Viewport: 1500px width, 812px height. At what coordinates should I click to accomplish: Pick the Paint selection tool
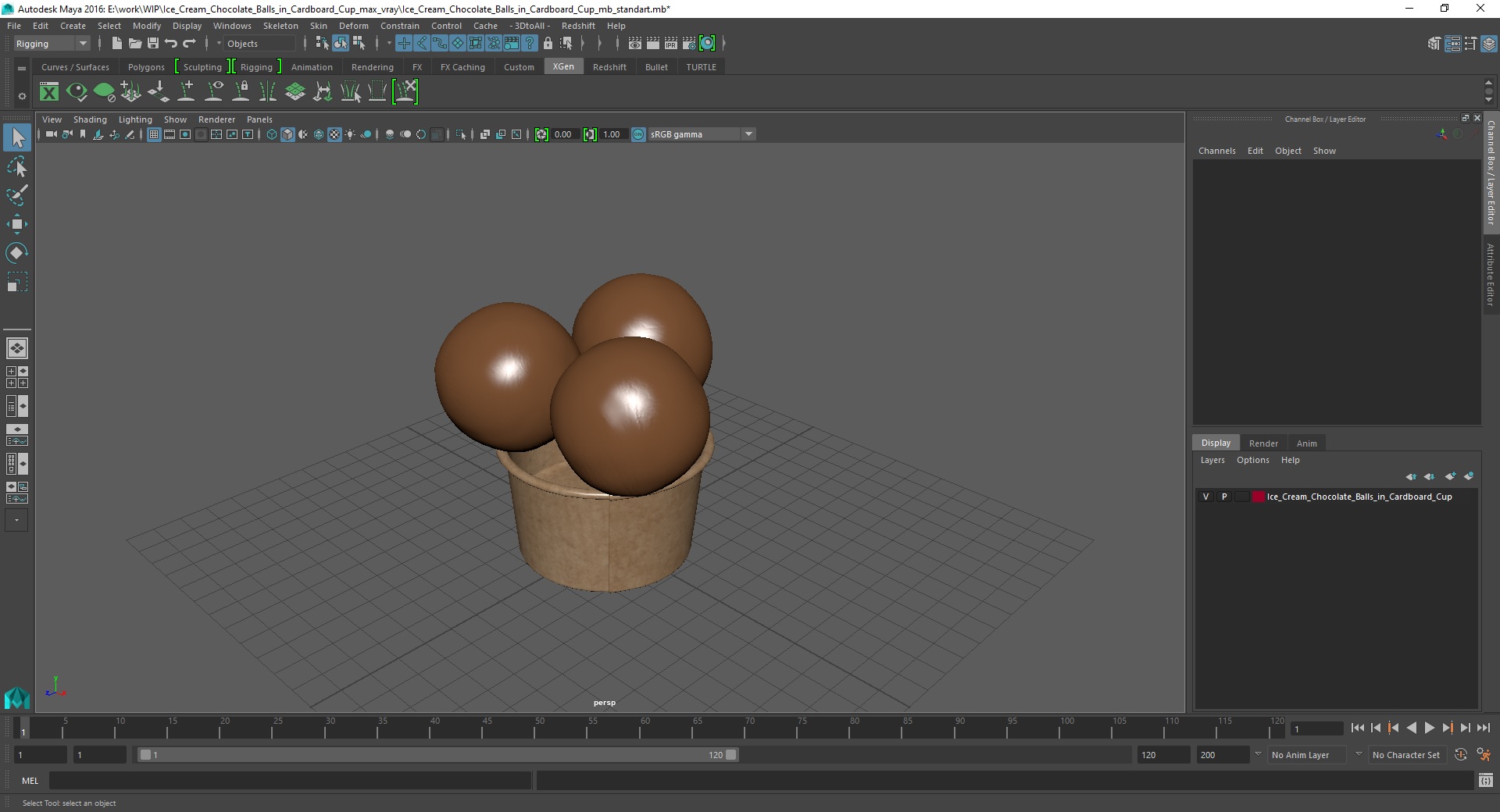17,195
